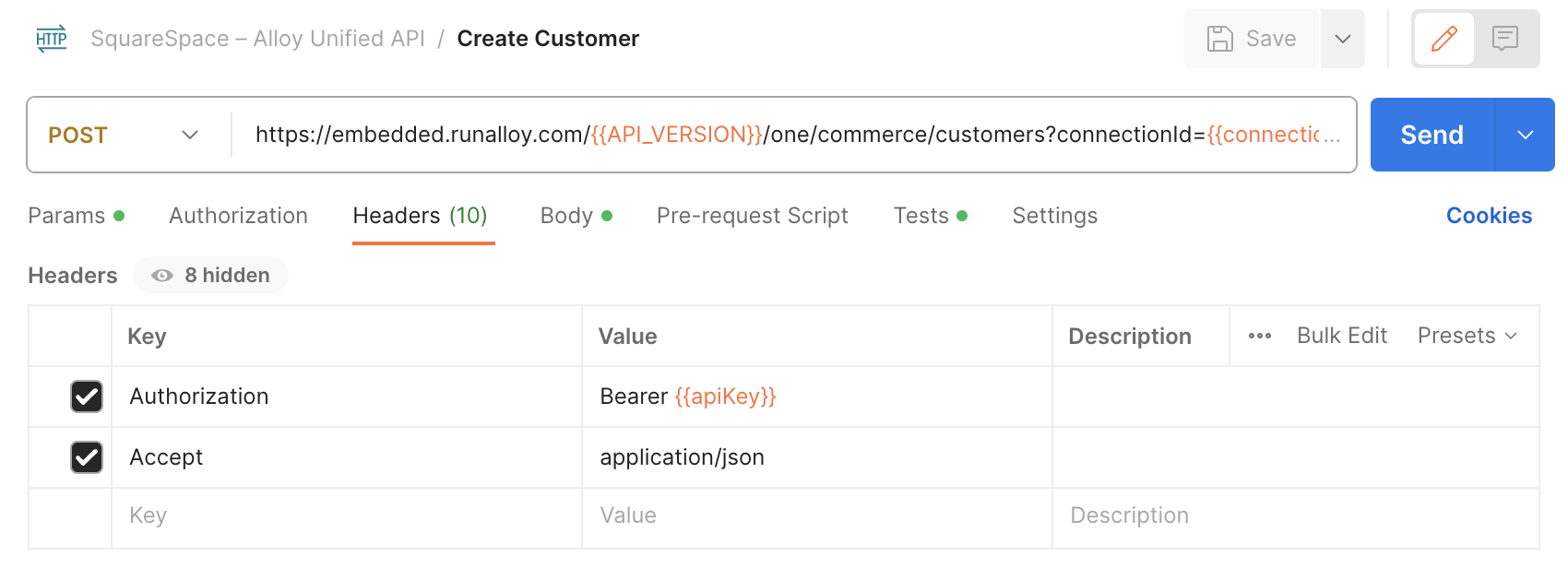Show the 8 hidden headers
Screen dimensions: 1568x568
point(211,276)
